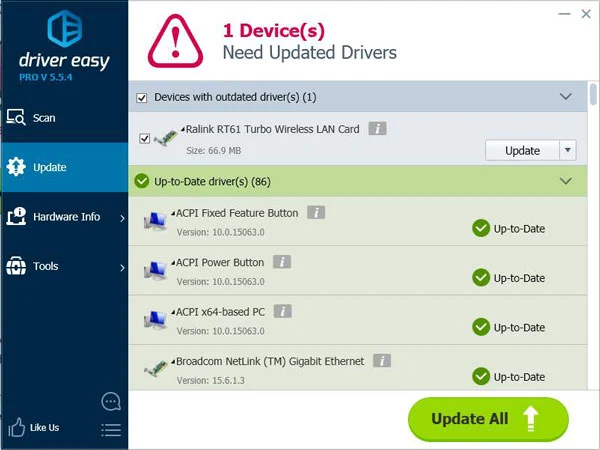
Task: Click the ACPI x64-based PC name
Action: [220, 311]
